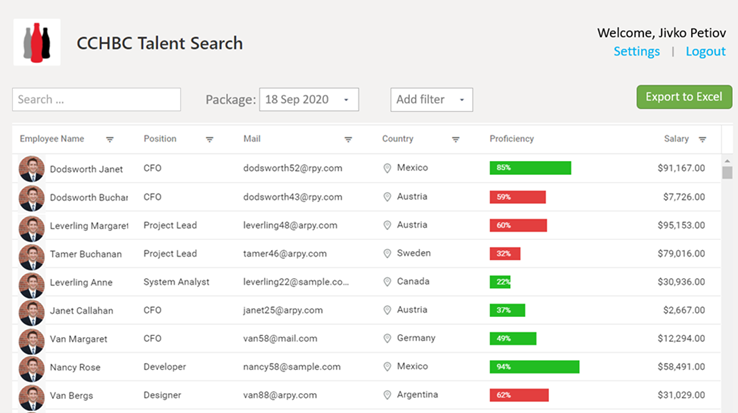Click the Export to Excel button

pyautogui.click(x=684, y=97)
